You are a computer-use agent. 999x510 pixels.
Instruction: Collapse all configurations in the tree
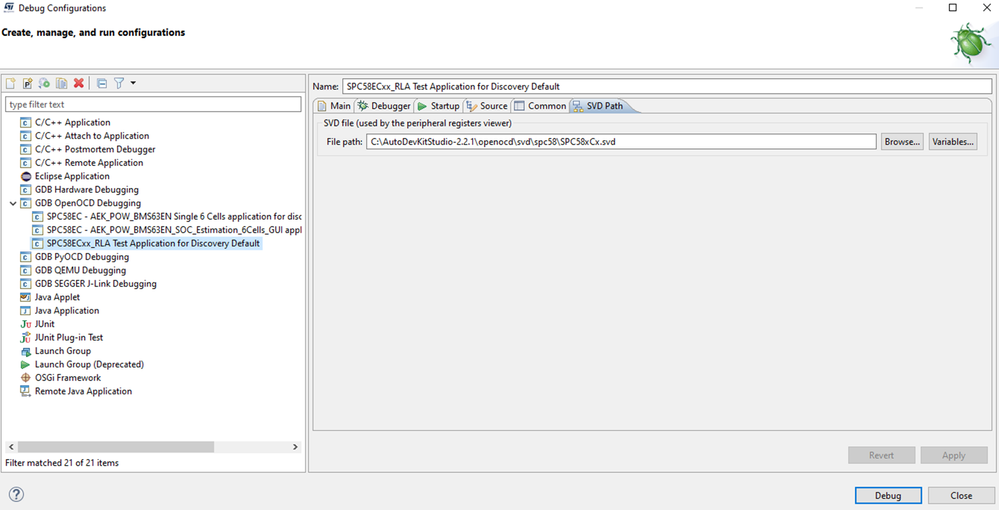click(x=102, y=83)
